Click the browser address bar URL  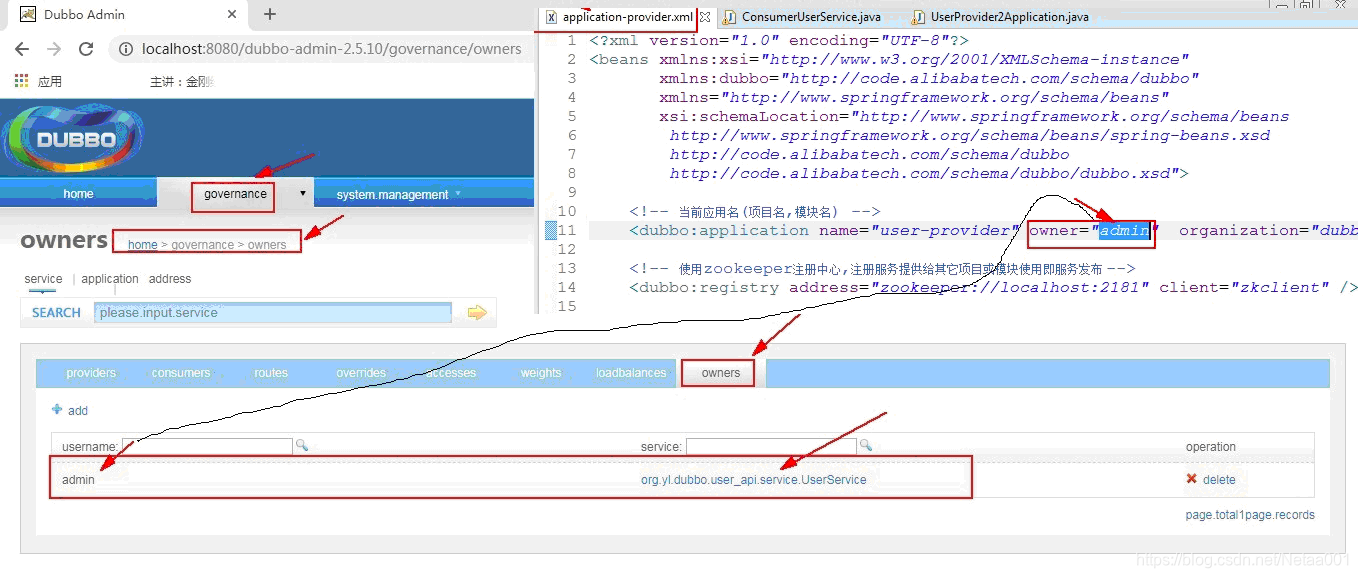332,49
